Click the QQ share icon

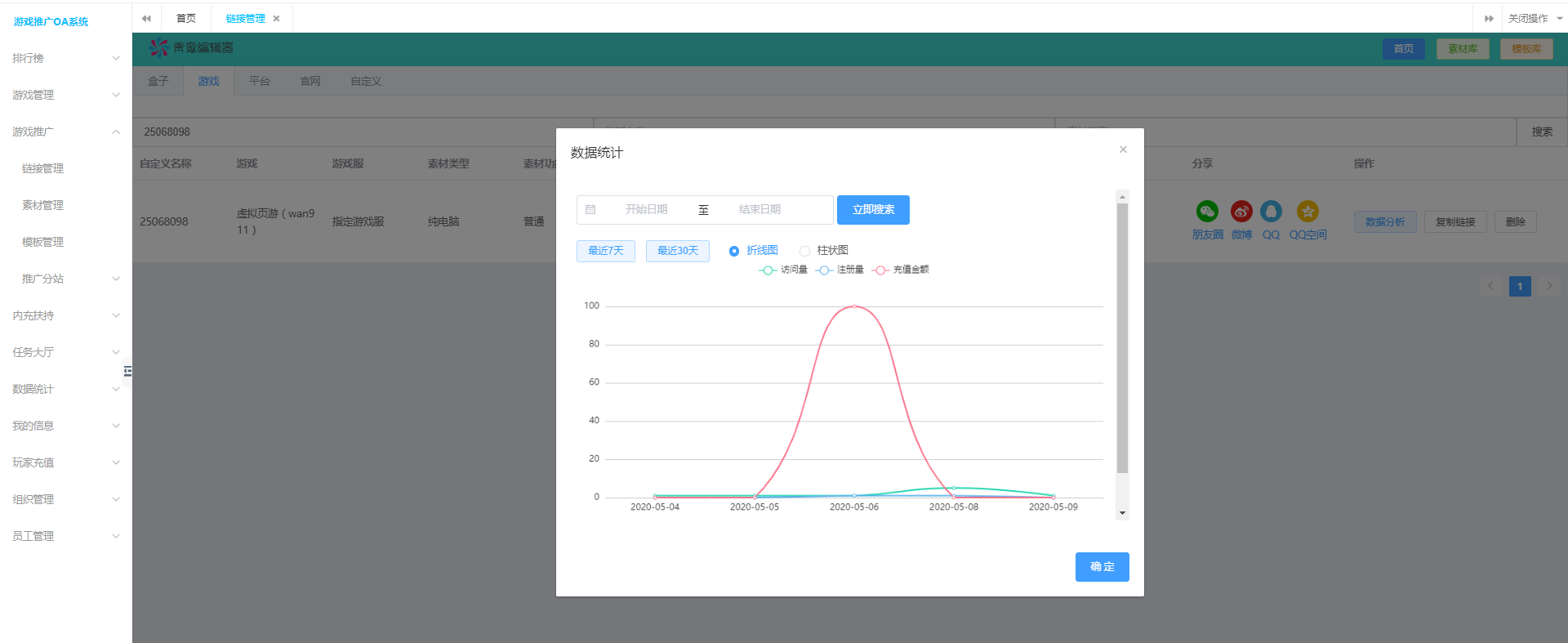[1271, 212]
